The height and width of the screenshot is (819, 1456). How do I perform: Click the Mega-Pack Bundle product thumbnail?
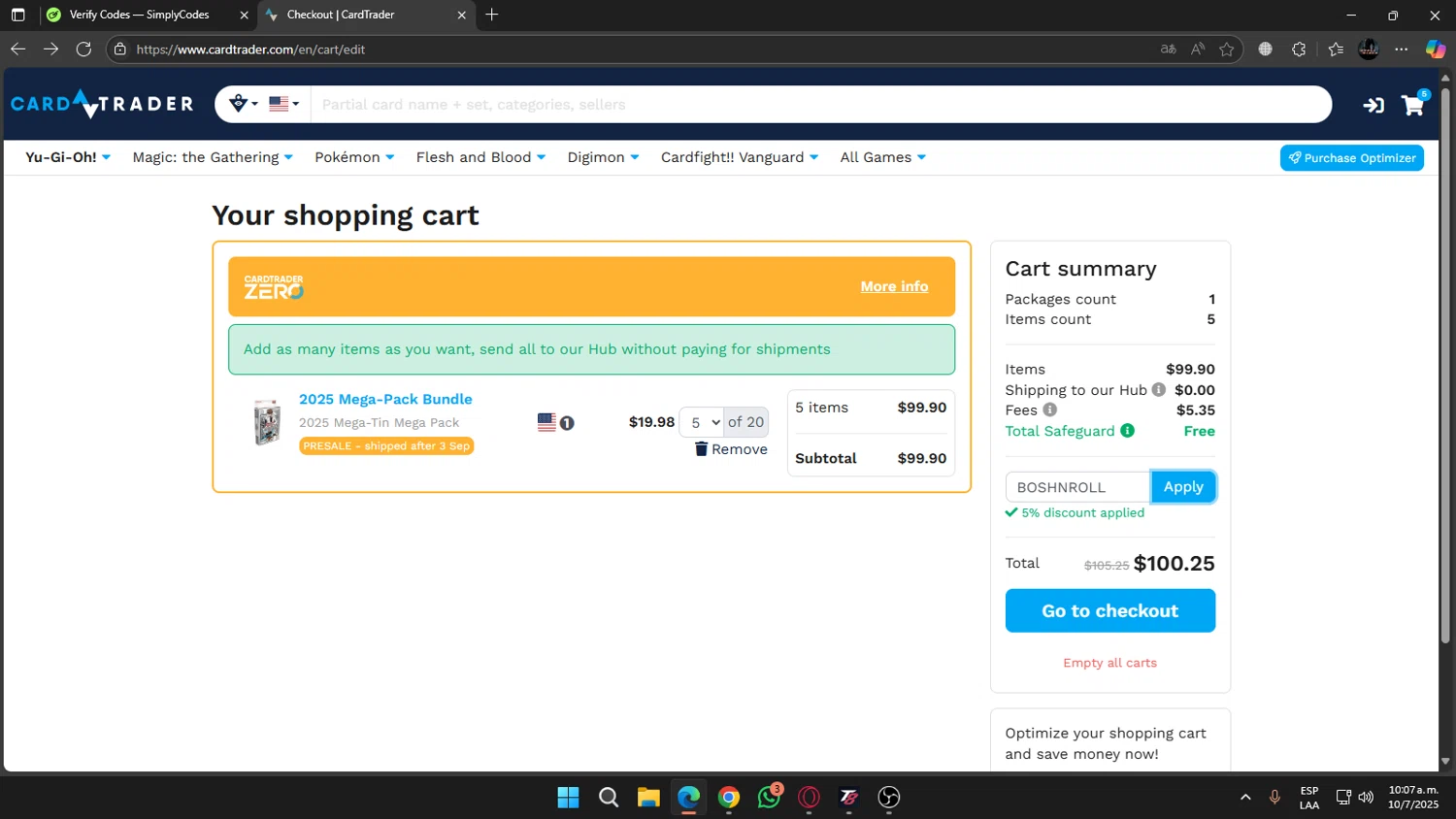[x=267, y=422]
